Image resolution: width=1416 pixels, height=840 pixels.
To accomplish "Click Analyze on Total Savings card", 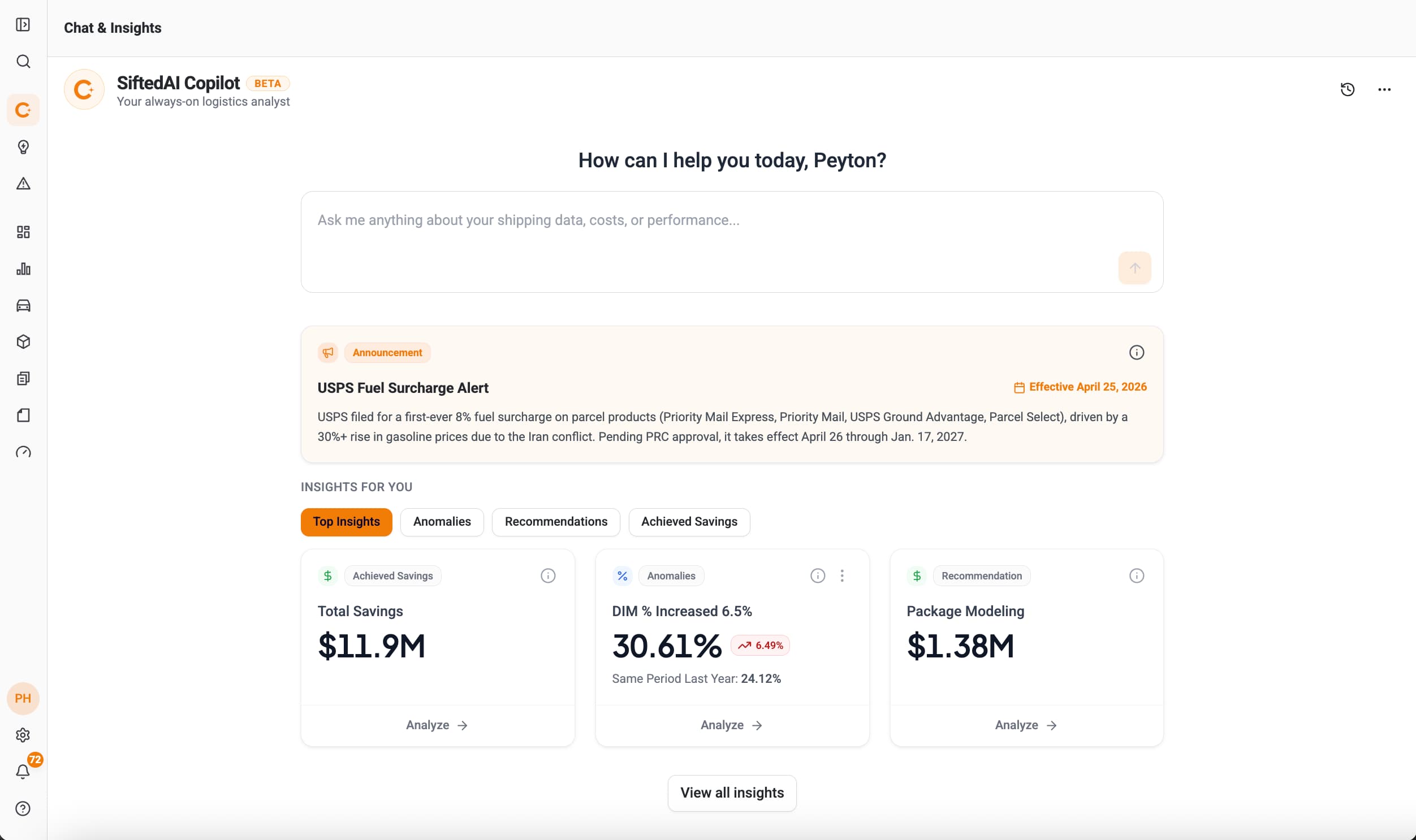I will 437,725.
